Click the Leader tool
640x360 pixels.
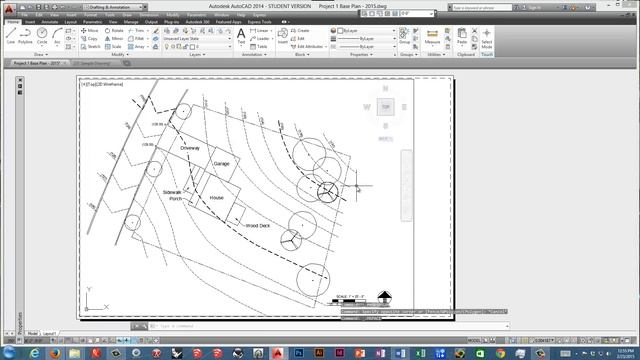pos(260,39)
